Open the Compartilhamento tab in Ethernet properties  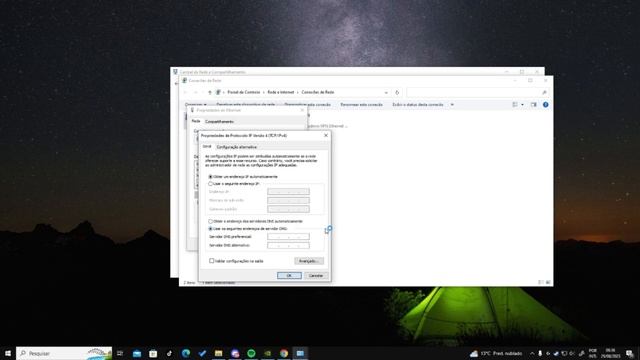click(219, 122)
